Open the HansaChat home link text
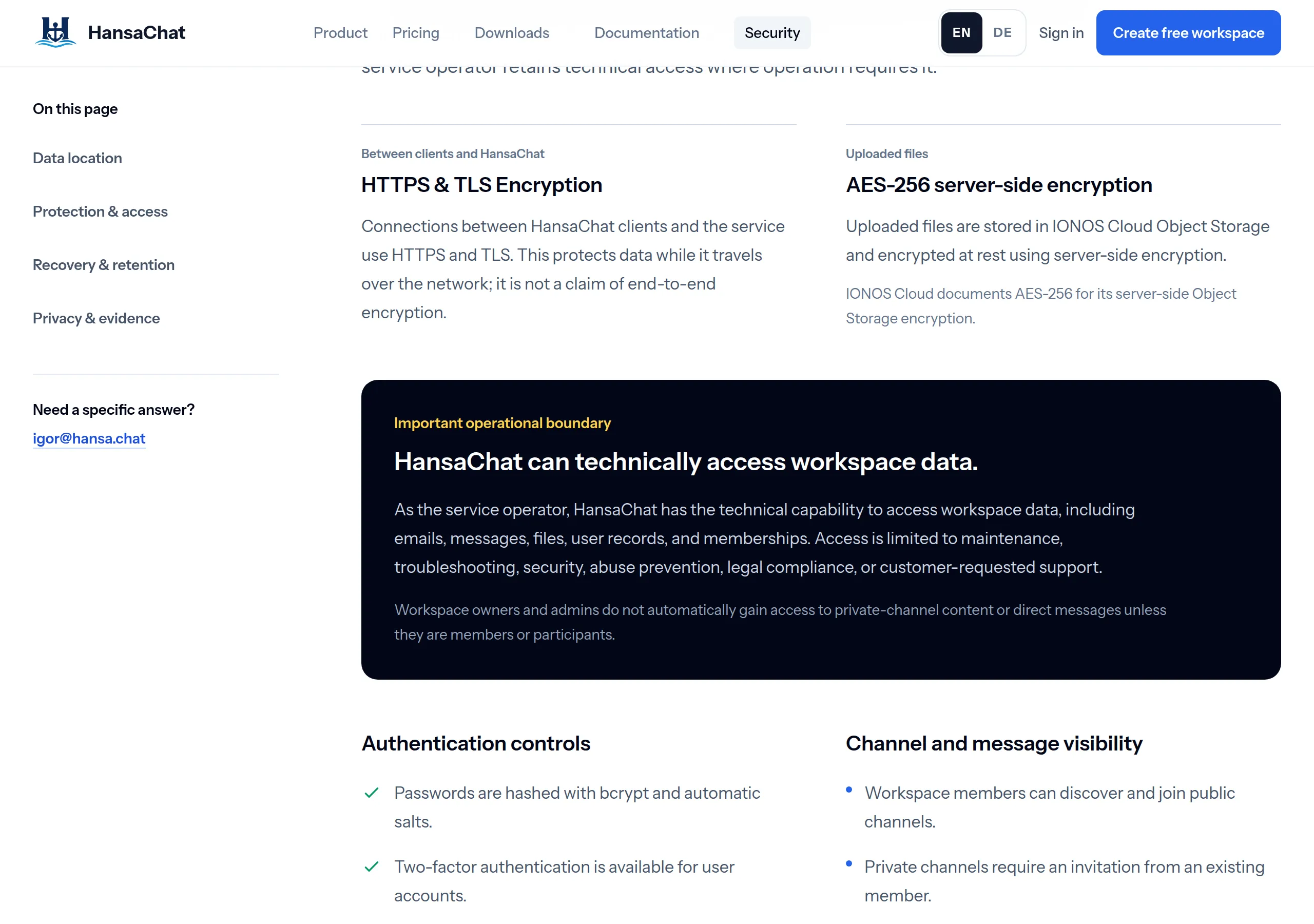Screen dimensions: 1314x924 tap(136, 33)
